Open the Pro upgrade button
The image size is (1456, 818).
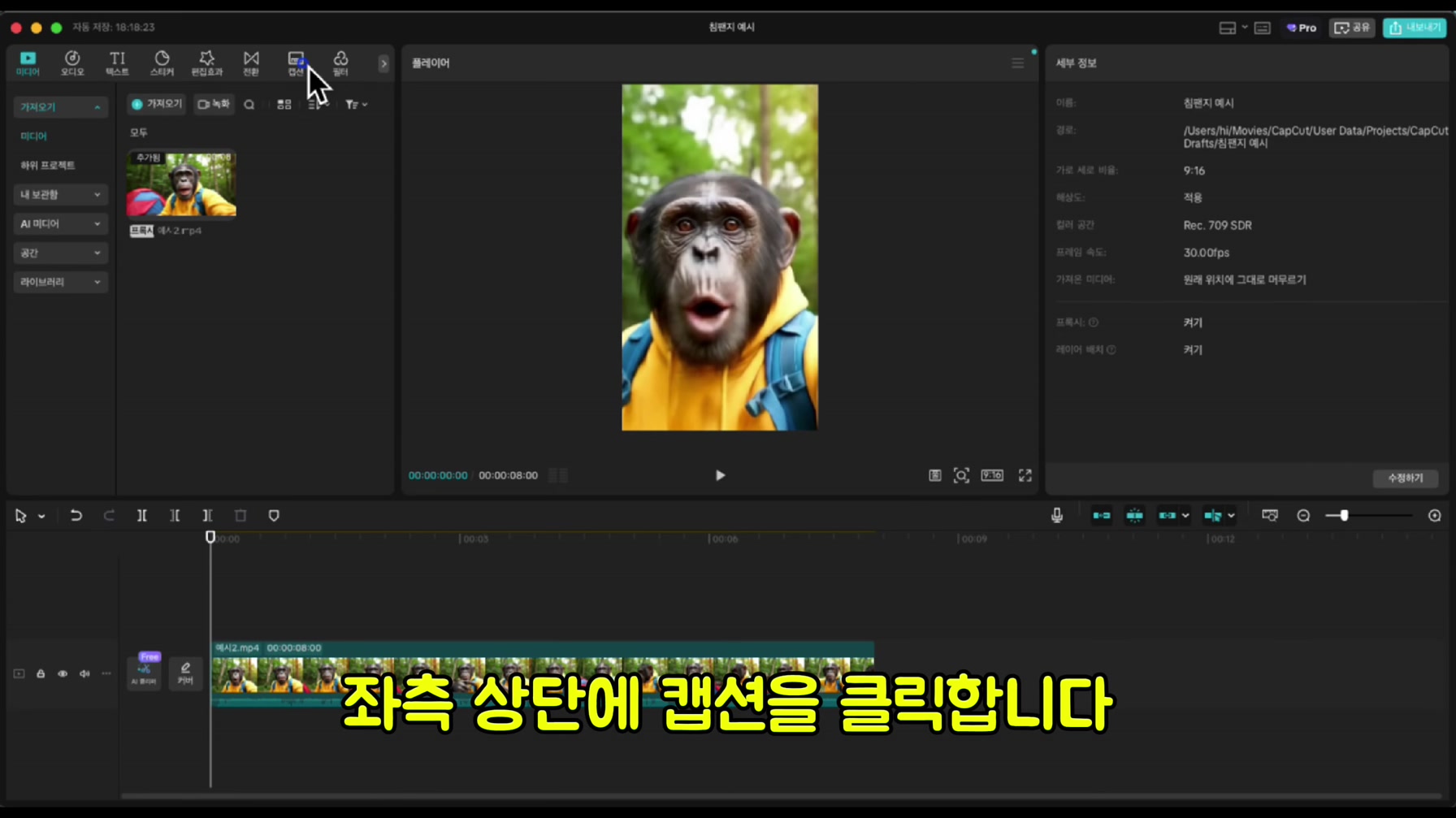(1302, 28)
